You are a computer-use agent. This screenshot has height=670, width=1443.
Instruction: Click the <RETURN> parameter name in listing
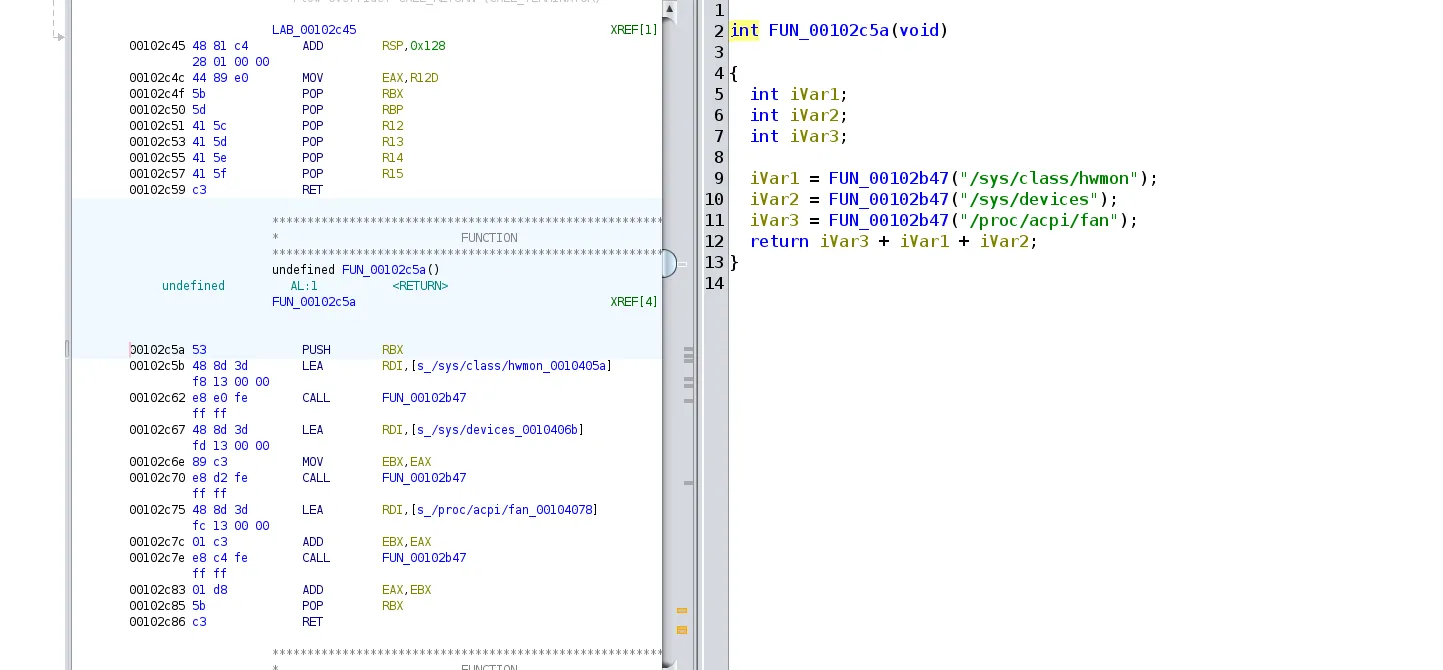point(420,286)
